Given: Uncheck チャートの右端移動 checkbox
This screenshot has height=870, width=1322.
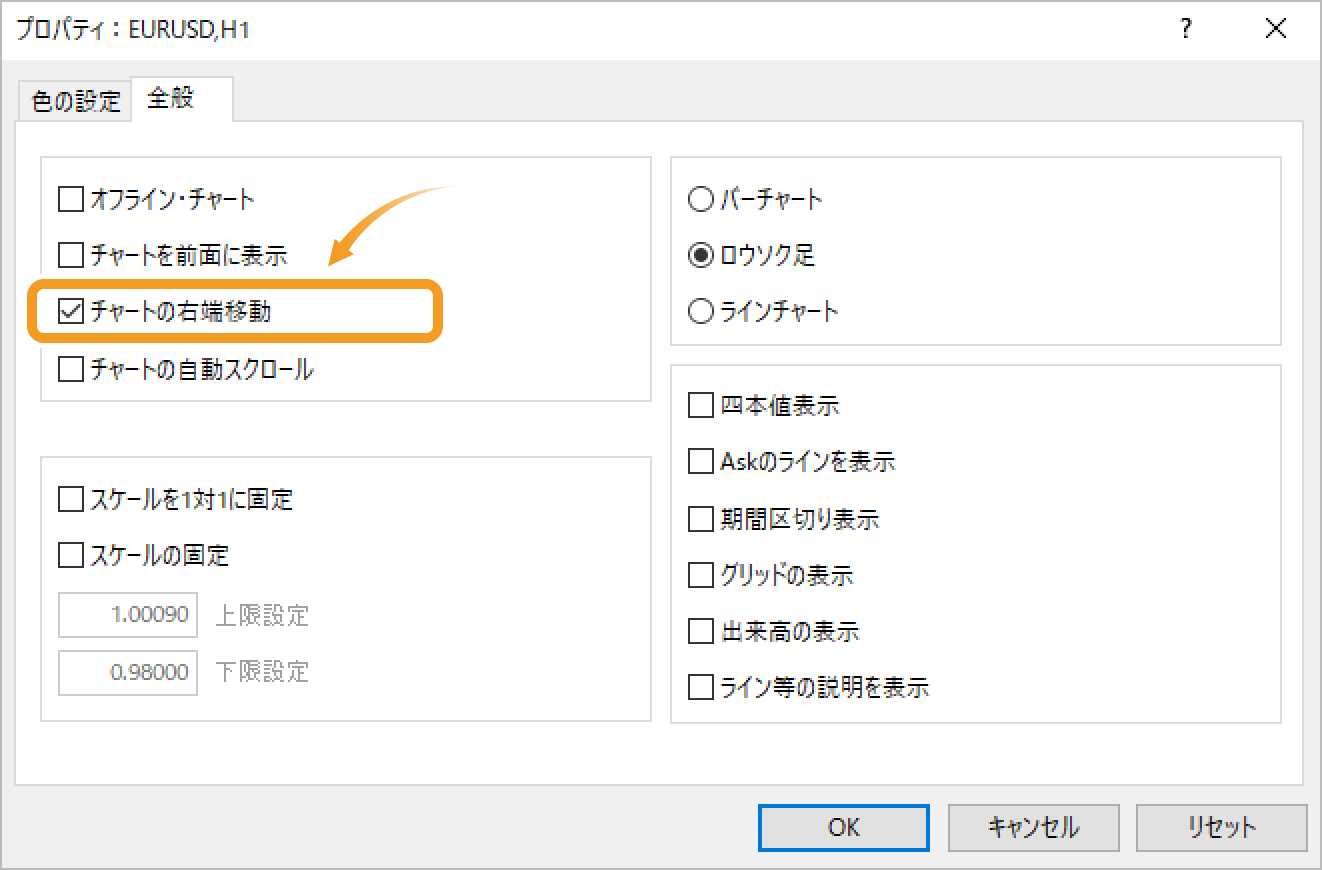Looking at the screenshot, I should pyautogui.click(x=71, y=312).
